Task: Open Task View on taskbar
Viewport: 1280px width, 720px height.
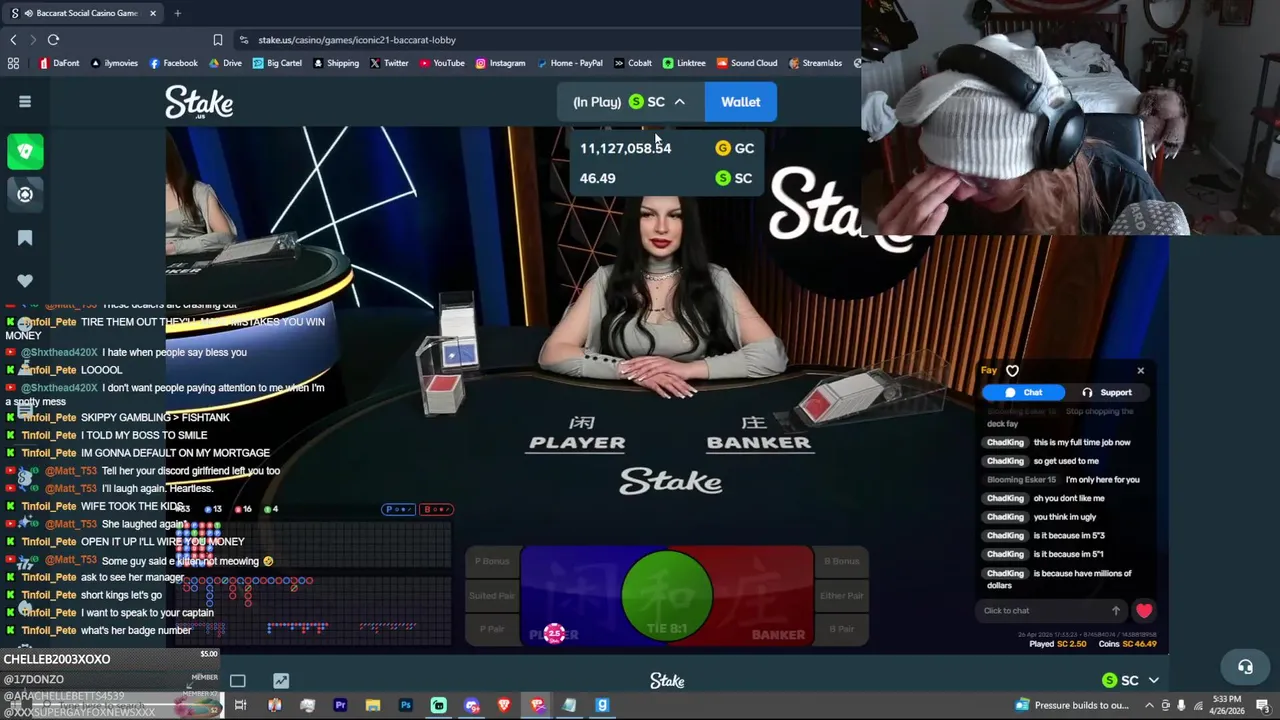Action: point(240,705)
